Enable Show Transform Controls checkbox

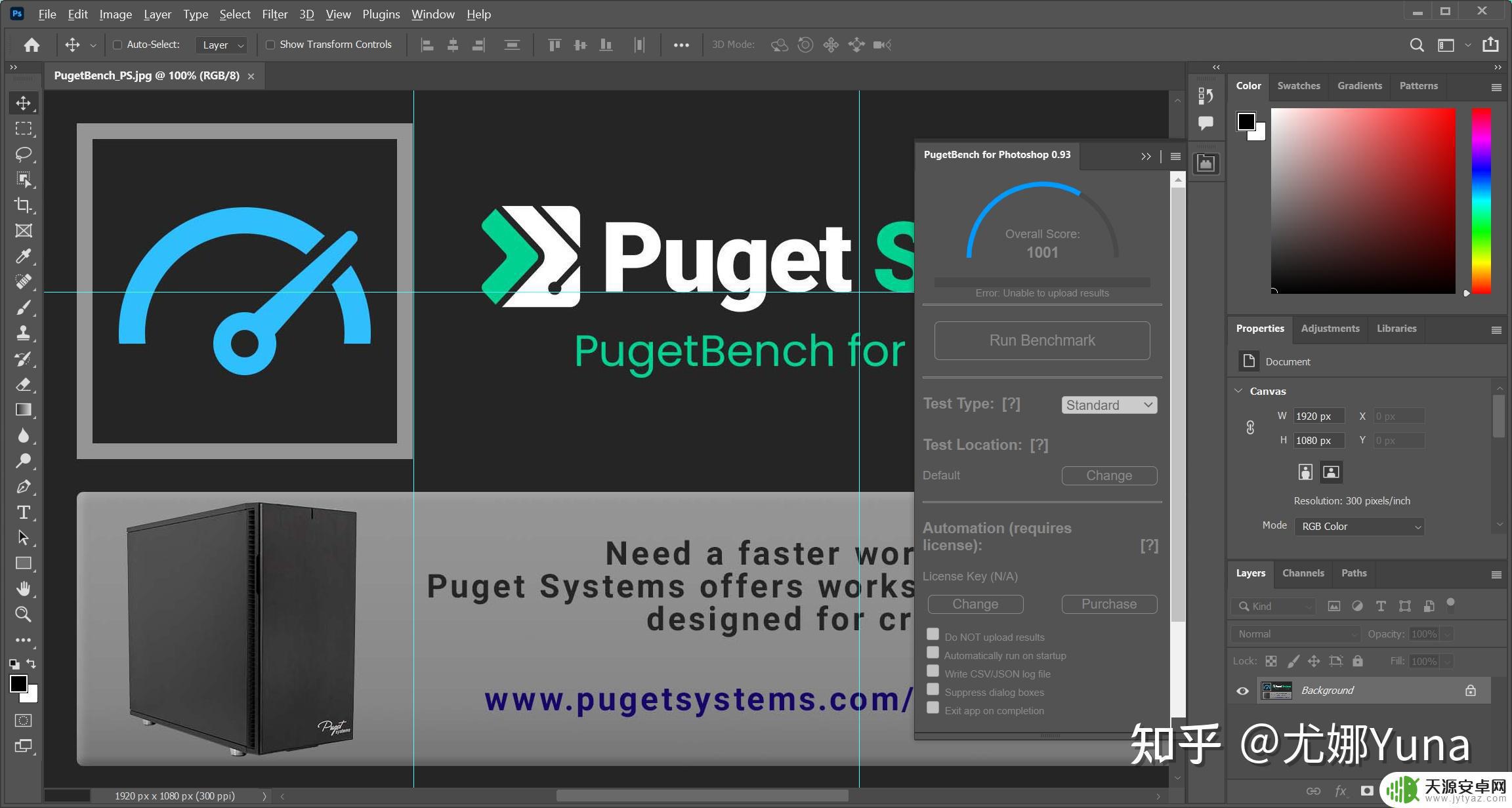(x=270, y=45)
